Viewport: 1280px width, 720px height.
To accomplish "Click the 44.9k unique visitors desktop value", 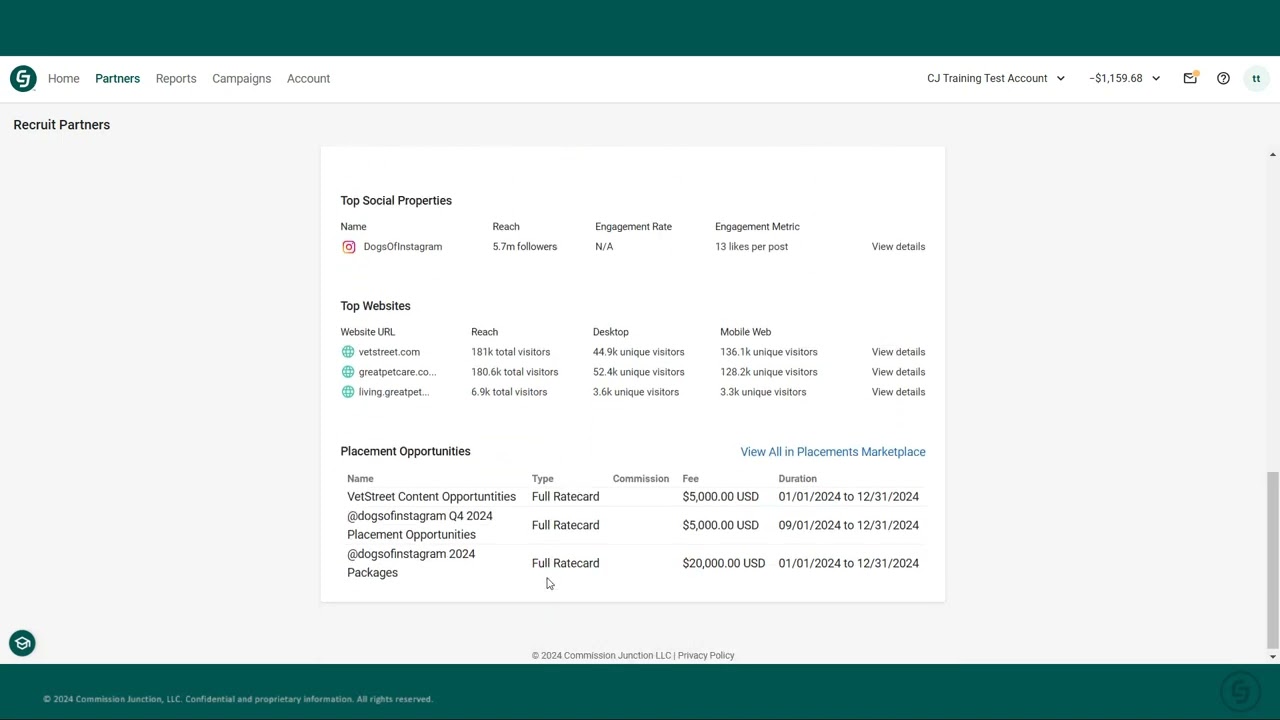I will point(639,352).
